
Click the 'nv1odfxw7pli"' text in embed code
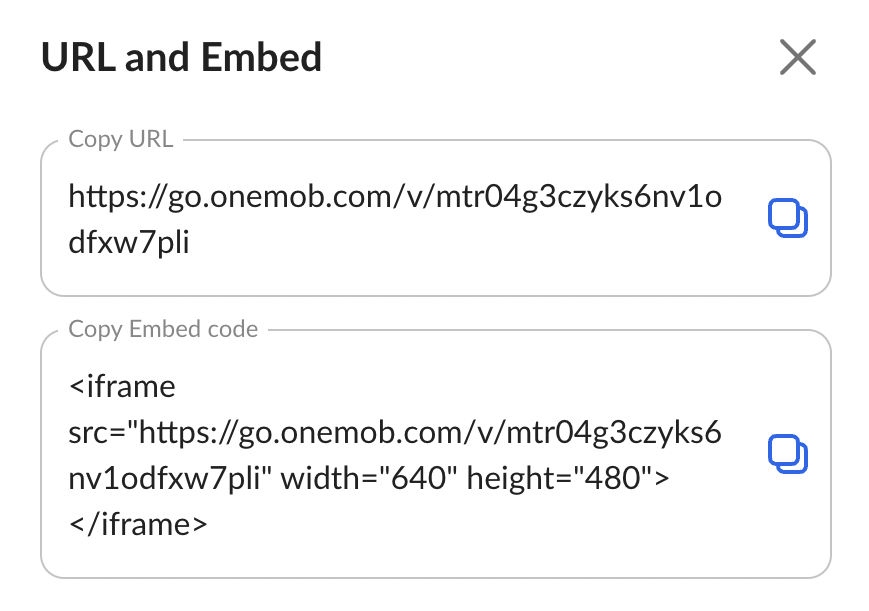click(170, 478)
